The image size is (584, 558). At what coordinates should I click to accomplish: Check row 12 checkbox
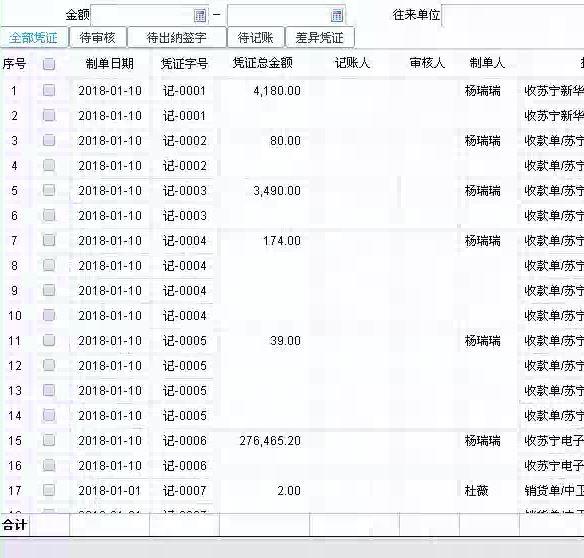[x=49, y=365]
